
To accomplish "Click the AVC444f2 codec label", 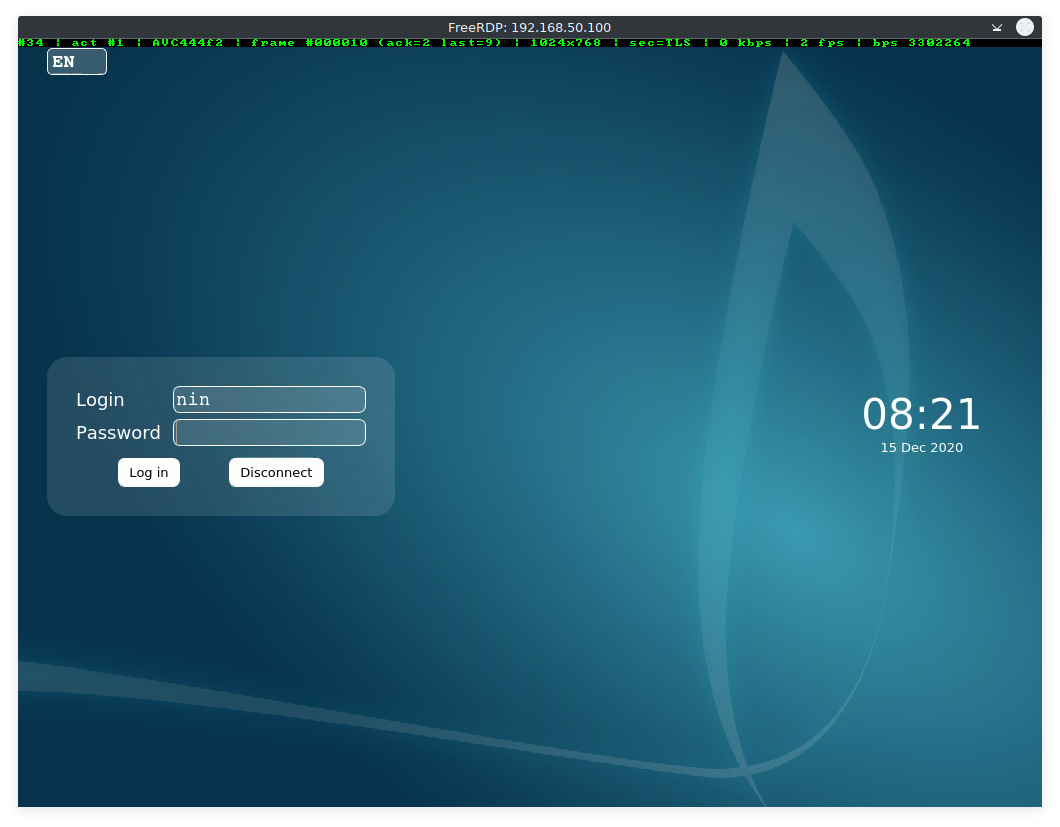I will pyautogui.click(x=187, y=43).
